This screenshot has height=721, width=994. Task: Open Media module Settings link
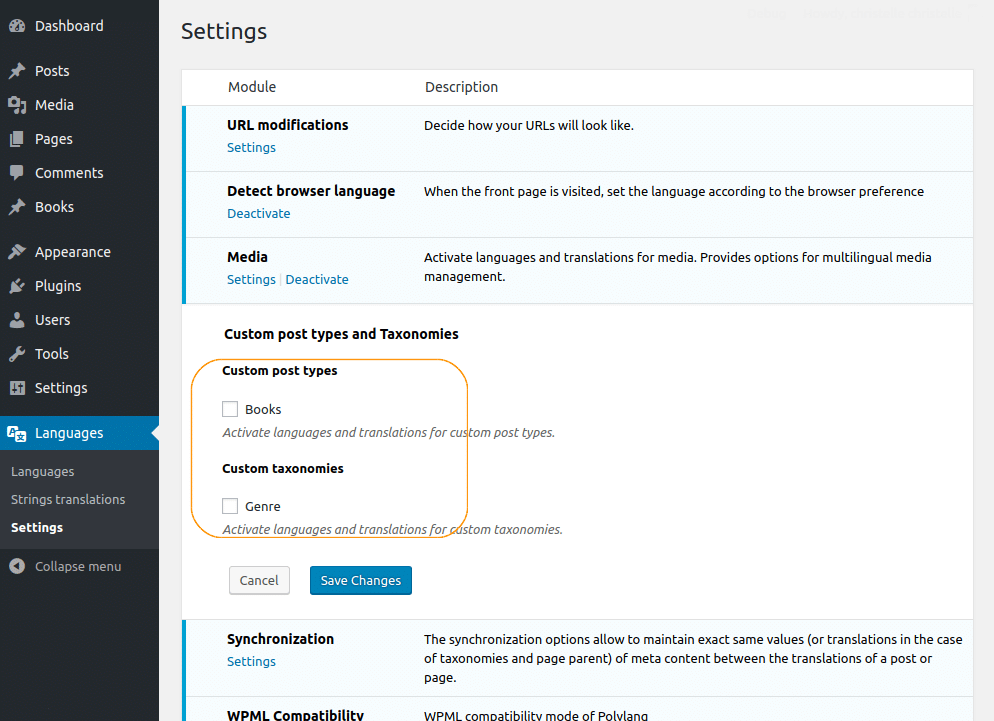pyautogui.click(x=251, y=280)
